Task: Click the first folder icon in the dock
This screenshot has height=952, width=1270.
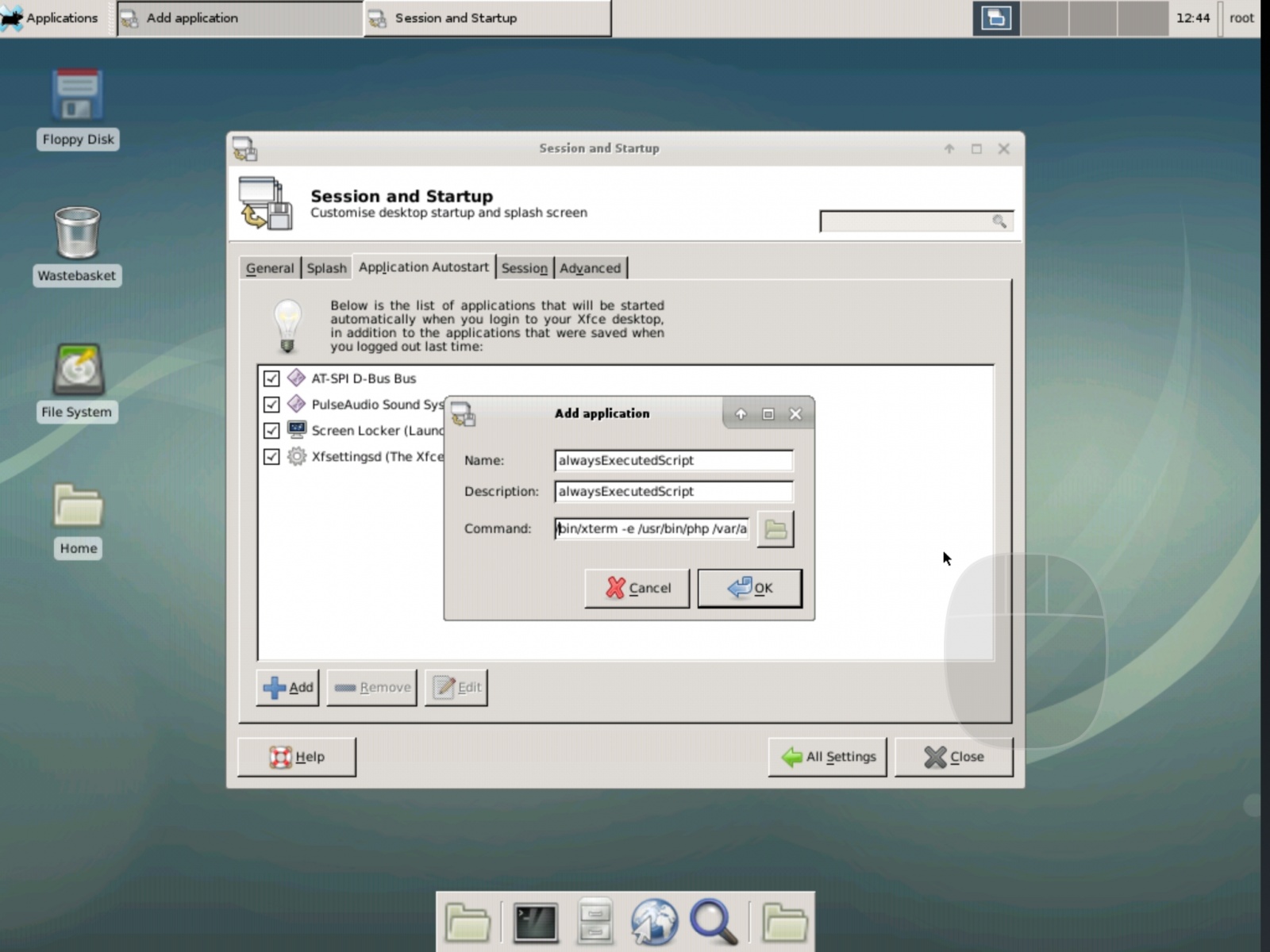Action: (x=468, y=923)
